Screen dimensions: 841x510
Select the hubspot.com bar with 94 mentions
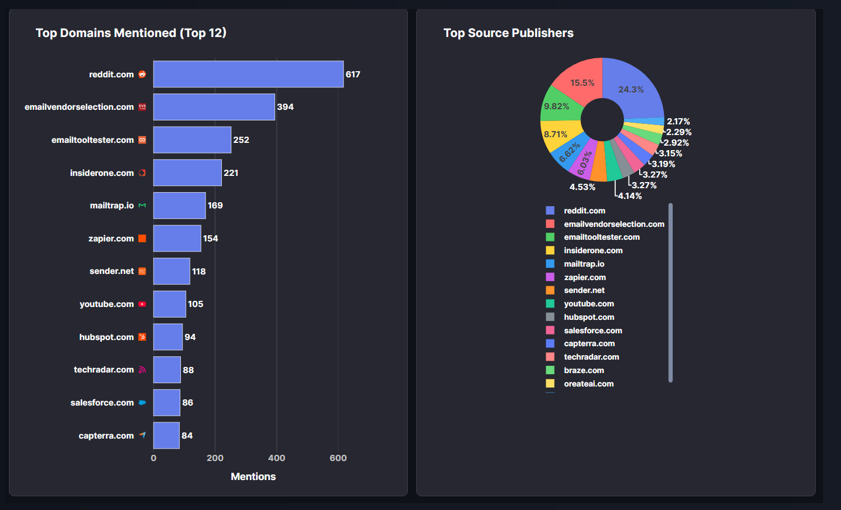168,337
